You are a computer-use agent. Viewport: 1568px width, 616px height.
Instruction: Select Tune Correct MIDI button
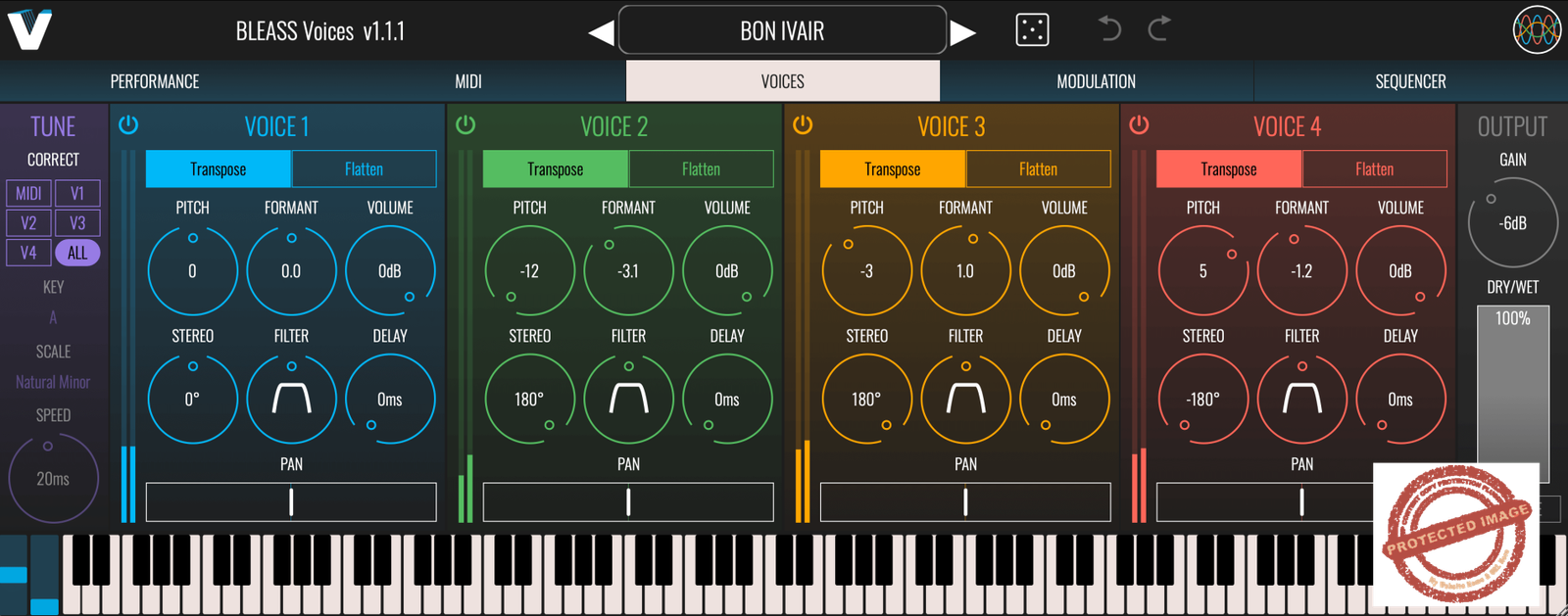click(28, 194)
